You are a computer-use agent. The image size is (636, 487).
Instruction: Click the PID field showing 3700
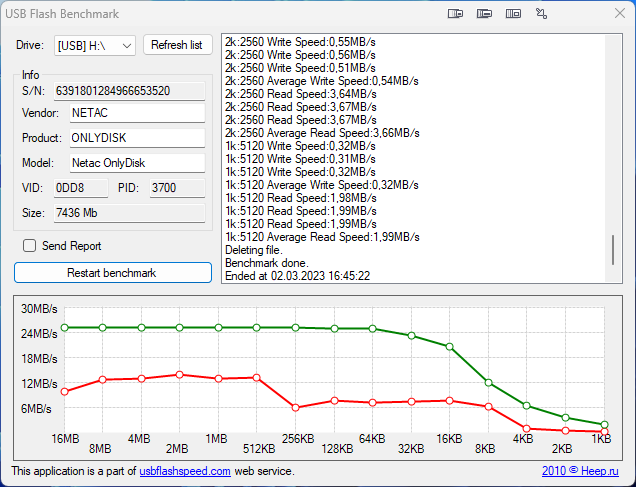[x=176, y=187]
